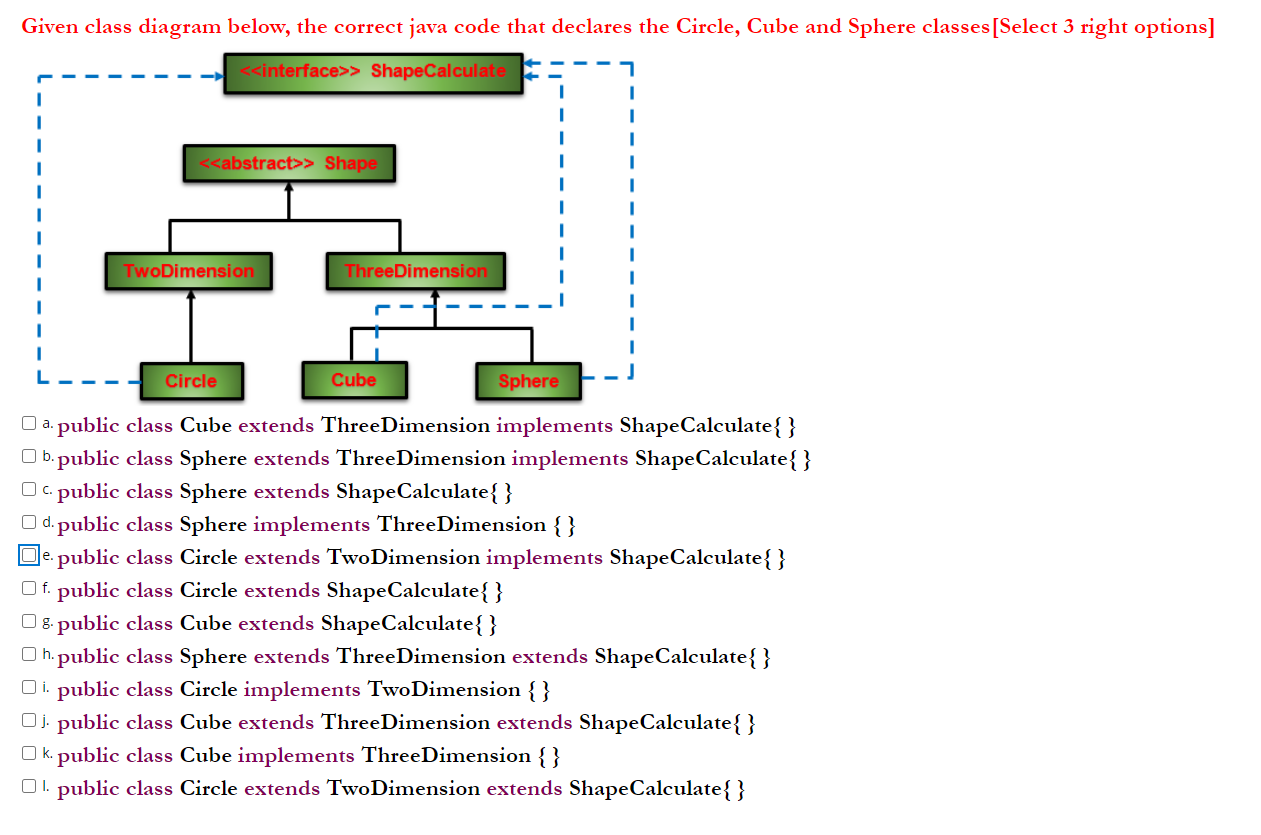The height and width of the screenshot is (835, 1261).
Task: Check option f Circle extends ShapeCalculate
Action: tap(29, 588)
